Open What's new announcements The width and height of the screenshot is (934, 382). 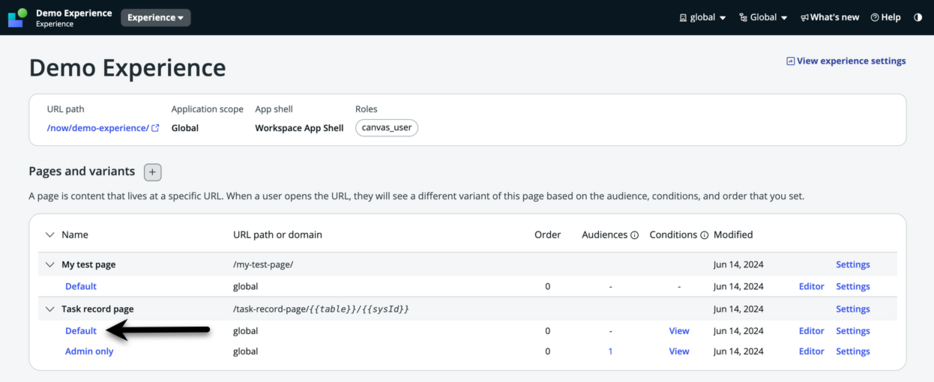pyautogui.click(x=830, y=18)
